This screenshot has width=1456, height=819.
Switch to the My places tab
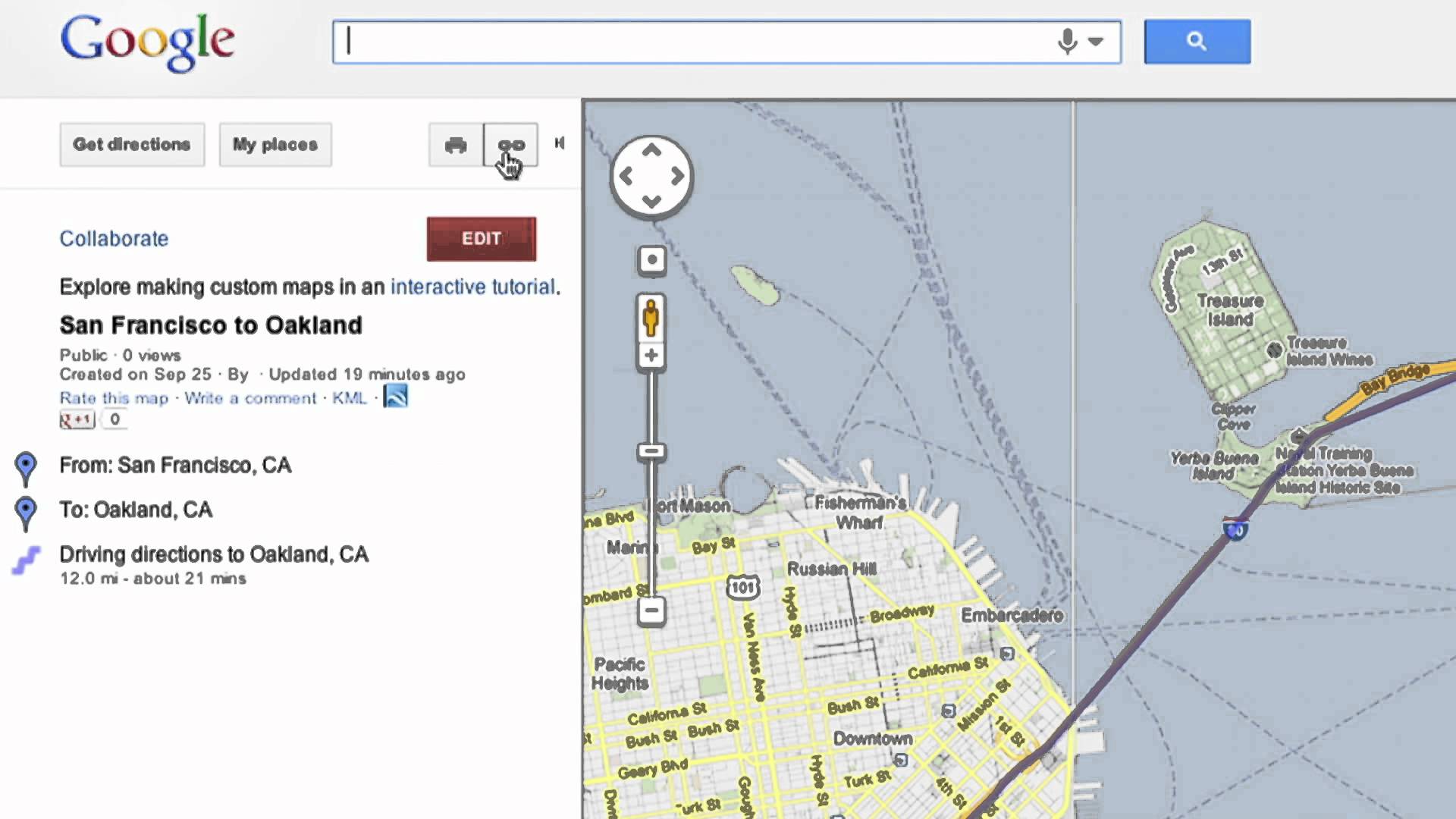[x=275, y=144]
